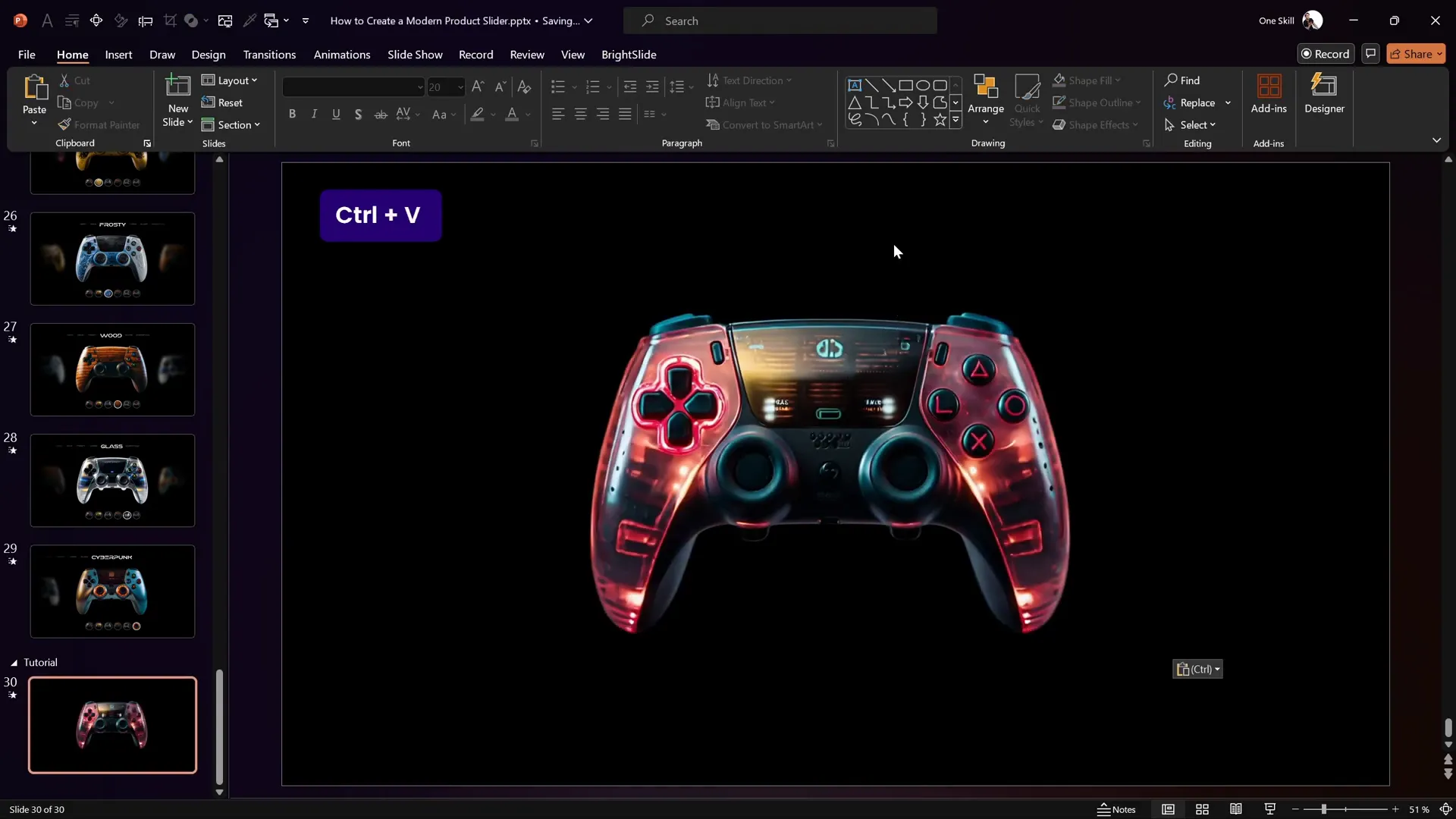Switch to the Insert tab
This screenshot has width=1456, height=819.
coord(118,55)
